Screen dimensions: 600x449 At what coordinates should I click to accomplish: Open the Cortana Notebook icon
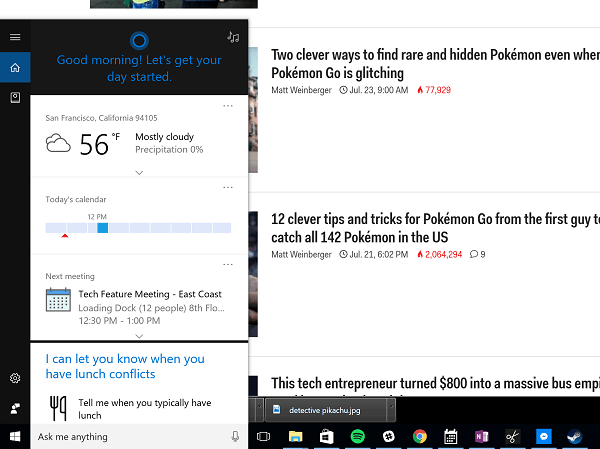click(x=15, y=98)
